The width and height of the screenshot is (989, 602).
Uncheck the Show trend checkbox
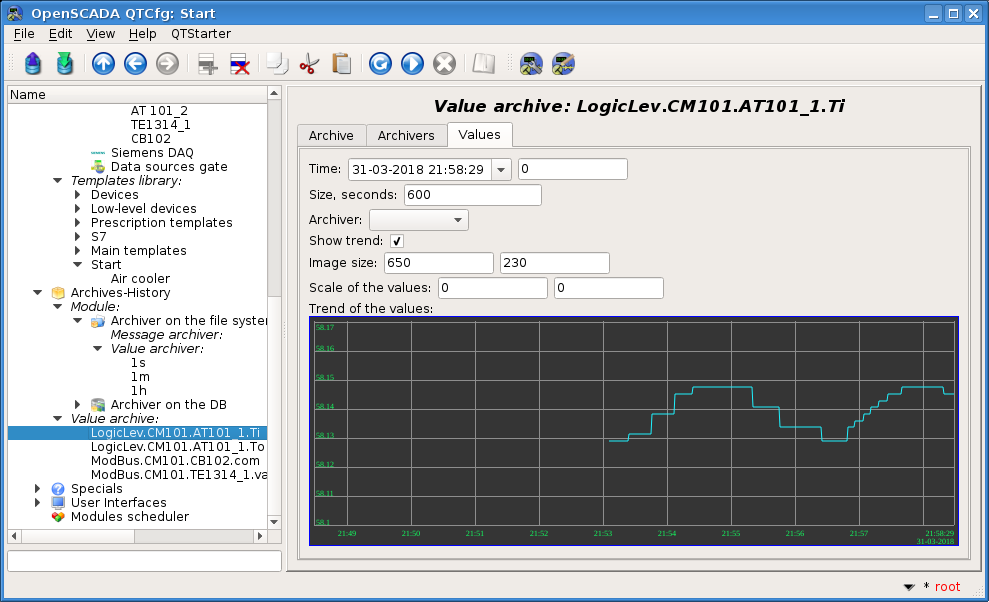pos(397,241)
